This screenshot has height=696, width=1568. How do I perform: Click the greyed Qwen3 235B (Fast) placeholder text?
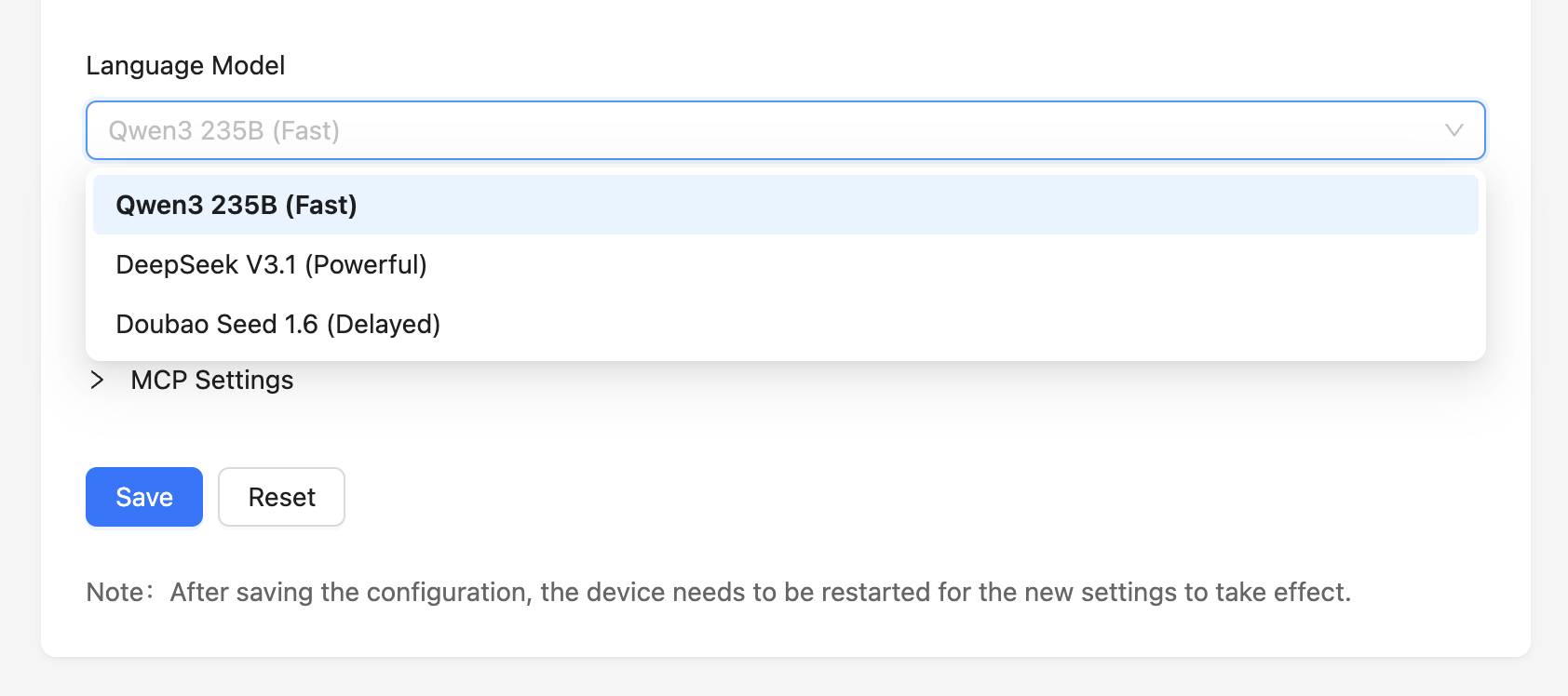pyautogui.click(x=223, y=130)
